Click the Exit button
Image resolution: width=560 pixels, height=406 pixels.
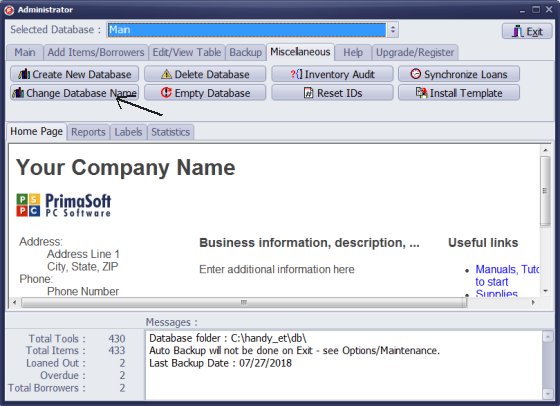click(527, 31)
